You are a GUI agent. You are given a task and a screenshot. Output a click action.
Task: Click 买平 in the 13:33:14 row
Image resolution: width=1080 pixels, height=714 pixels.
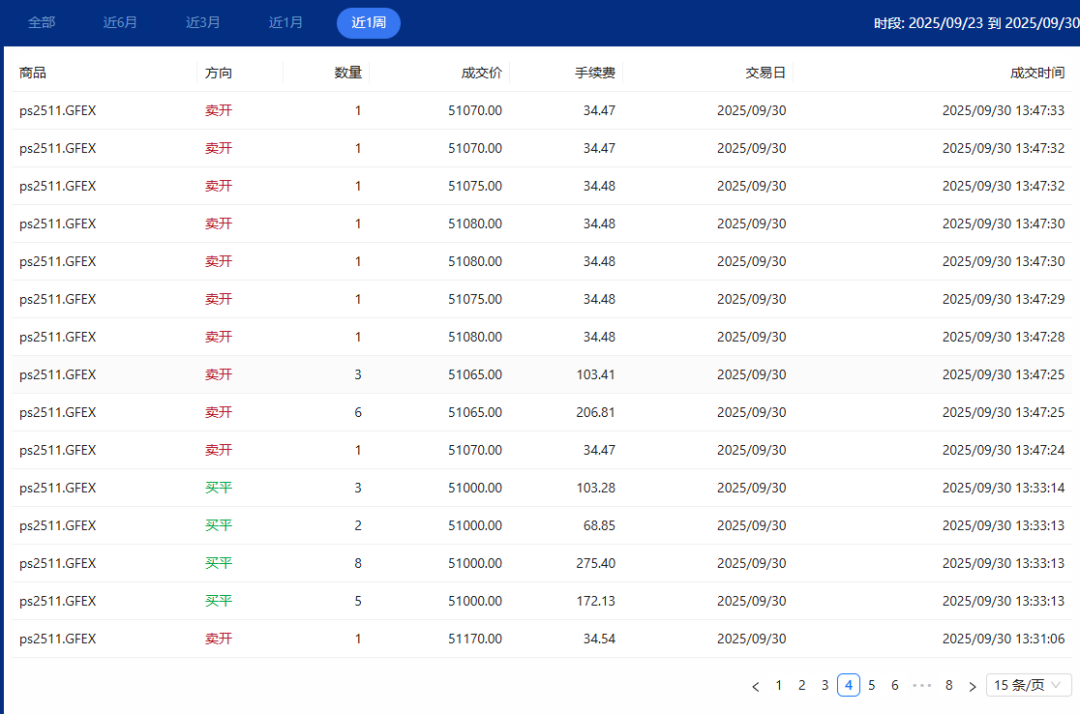point(218,487)
